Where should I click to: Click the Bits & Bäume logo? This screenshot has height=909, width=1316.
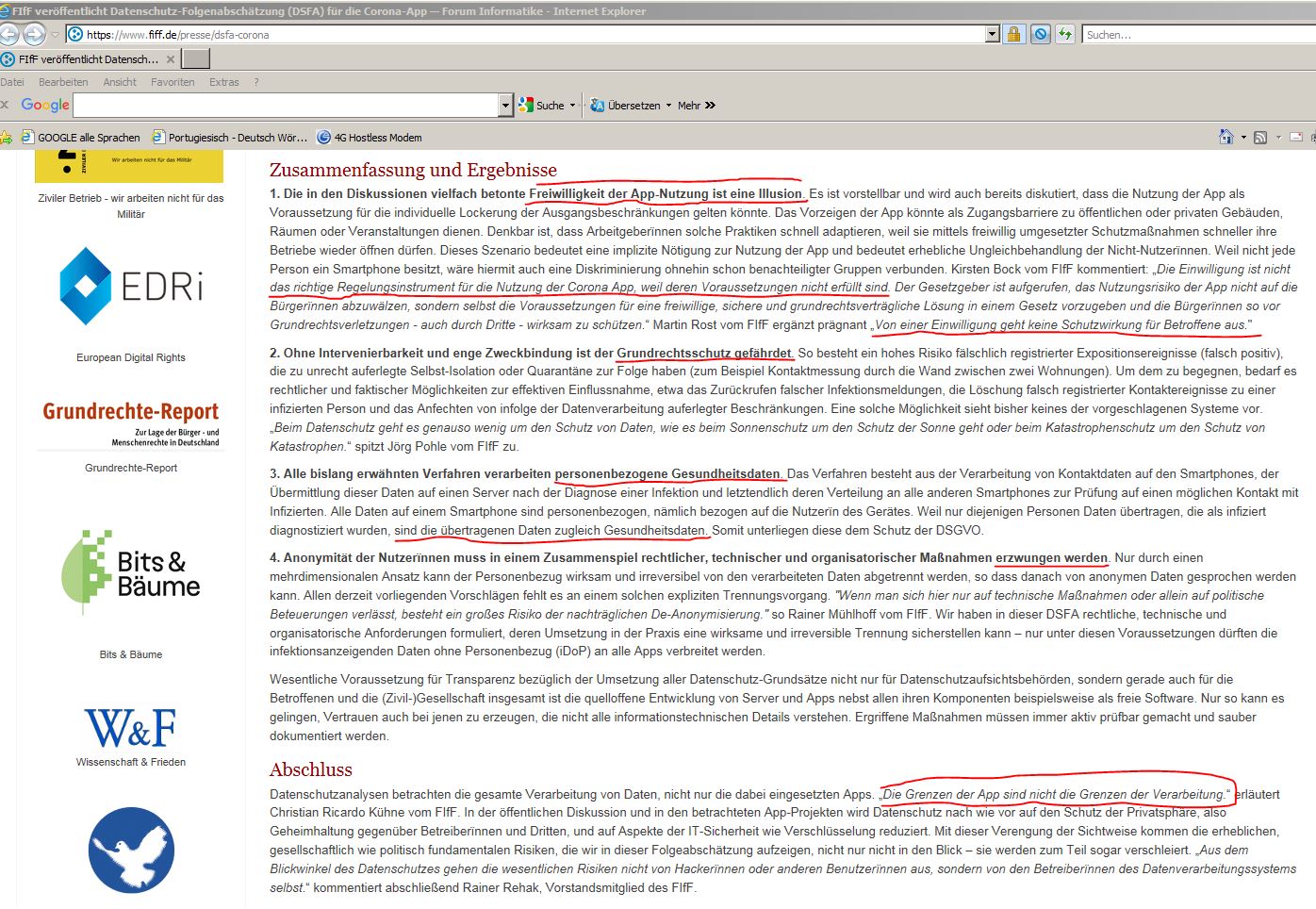pos(131,572)
